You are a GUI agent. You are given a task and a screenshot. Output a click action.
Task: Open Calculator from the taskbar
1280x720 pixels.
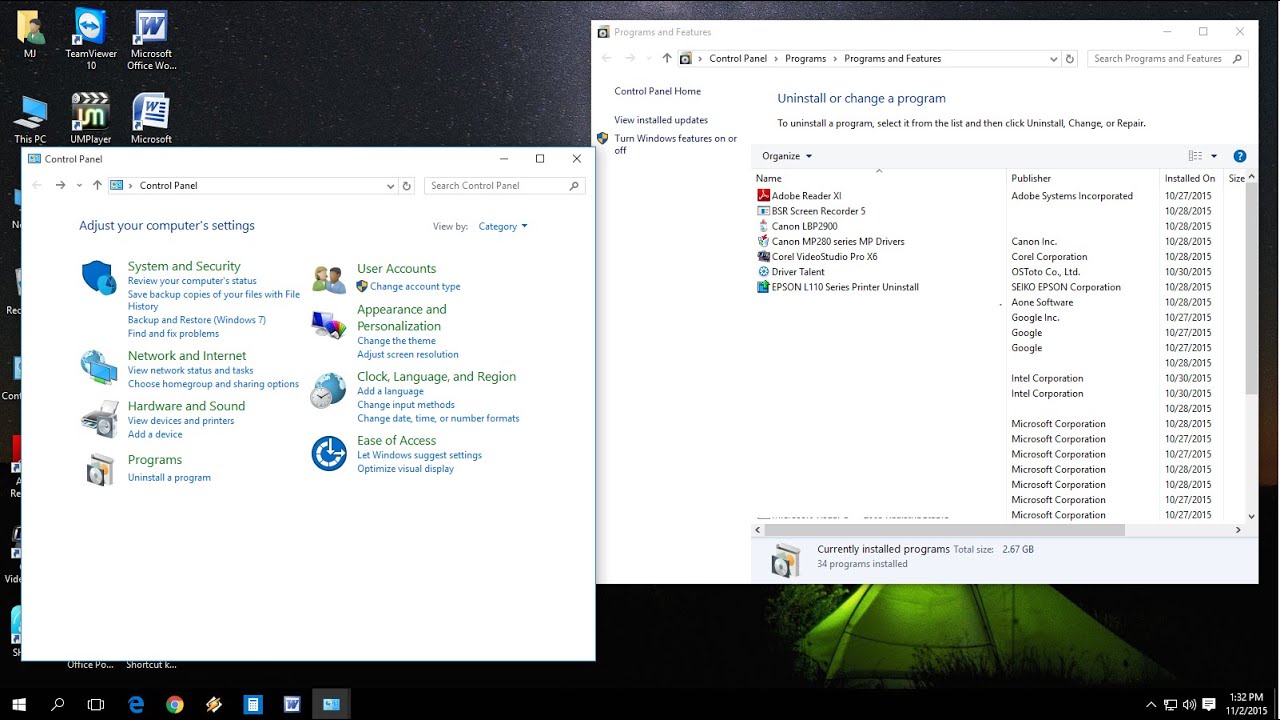[253, 704]
